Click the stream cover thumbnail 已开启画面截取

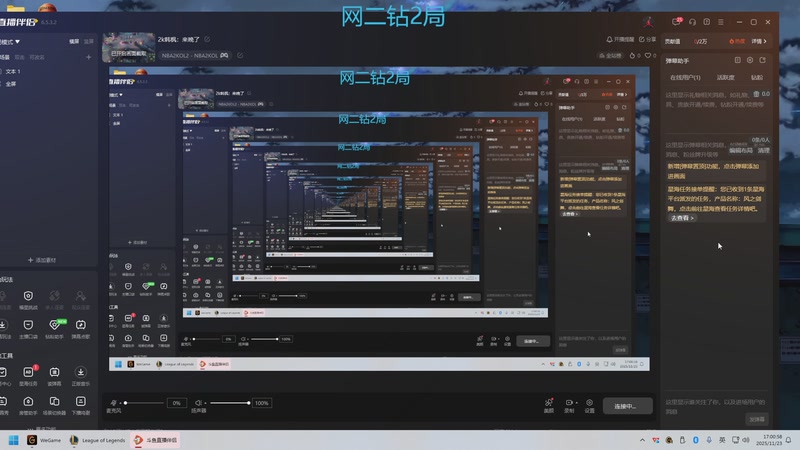click(x=129, y=47)
